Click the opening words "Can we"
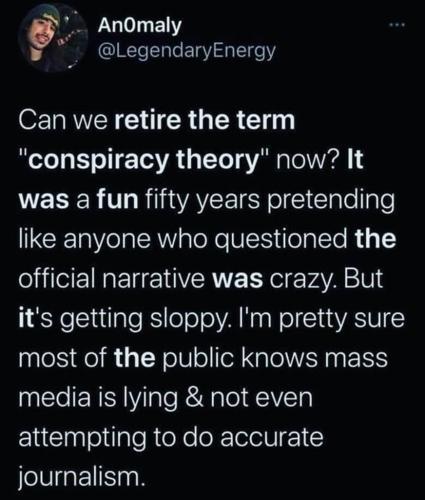 click(x=63, y=122)
